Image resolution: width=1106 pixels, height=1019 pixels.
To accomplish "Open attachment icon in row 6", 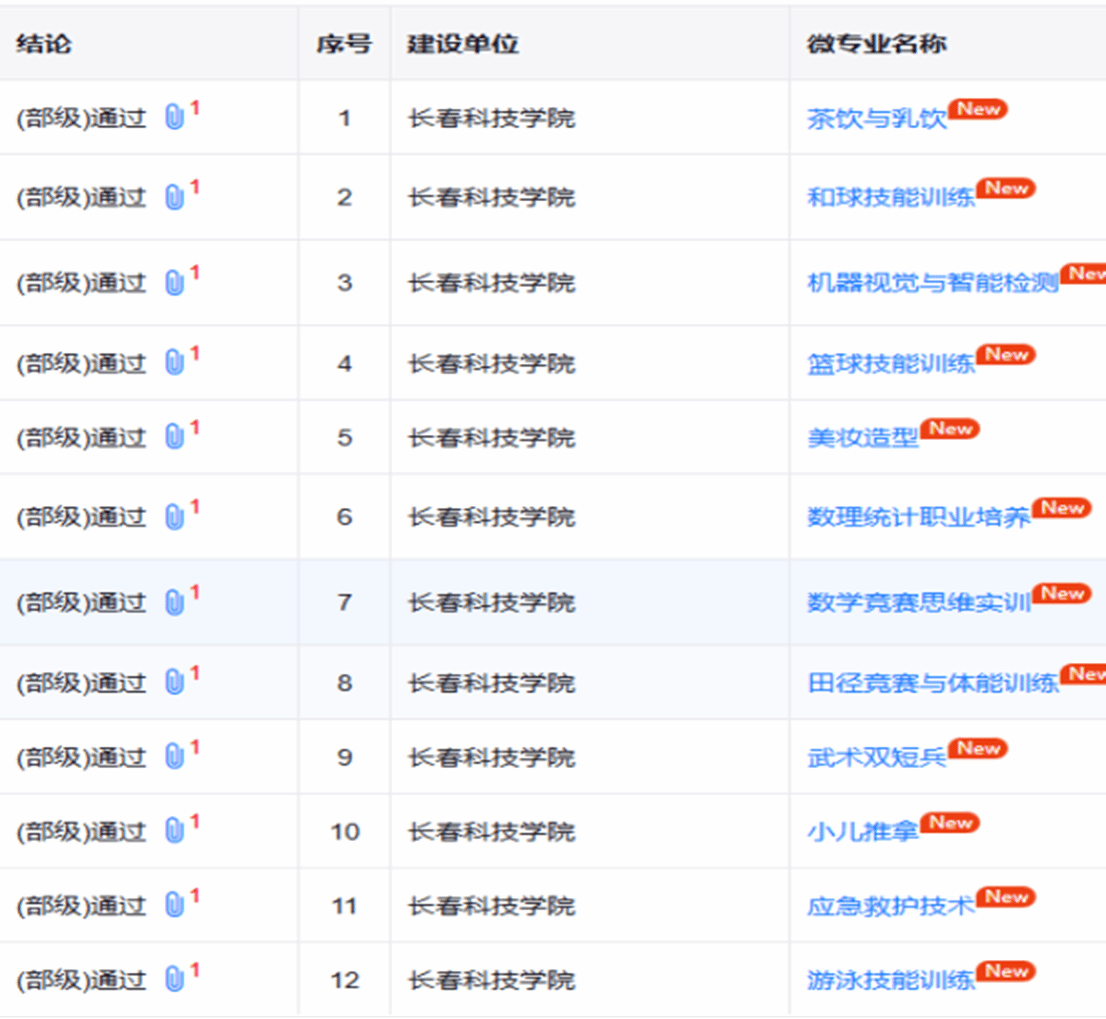I will point(174,517).
